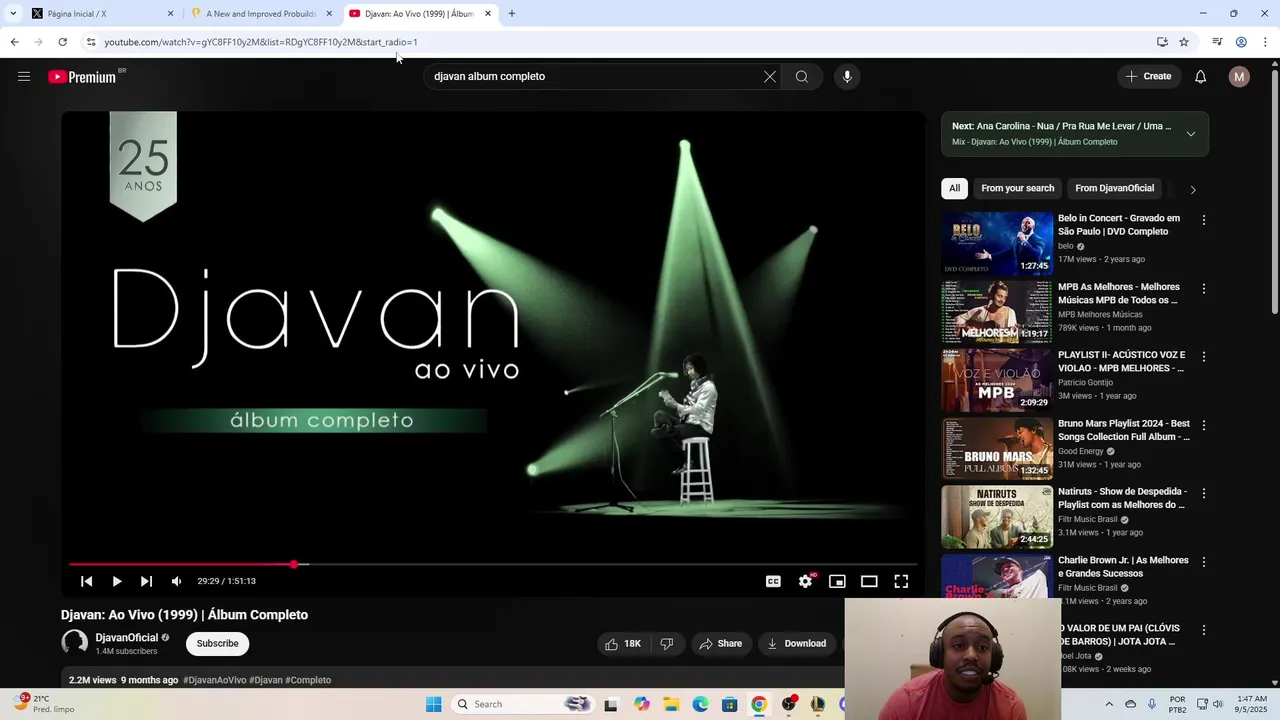Dislike the video with the thumbs down
Viewport: 1280px width, 720px height.
tap(667, 643)
